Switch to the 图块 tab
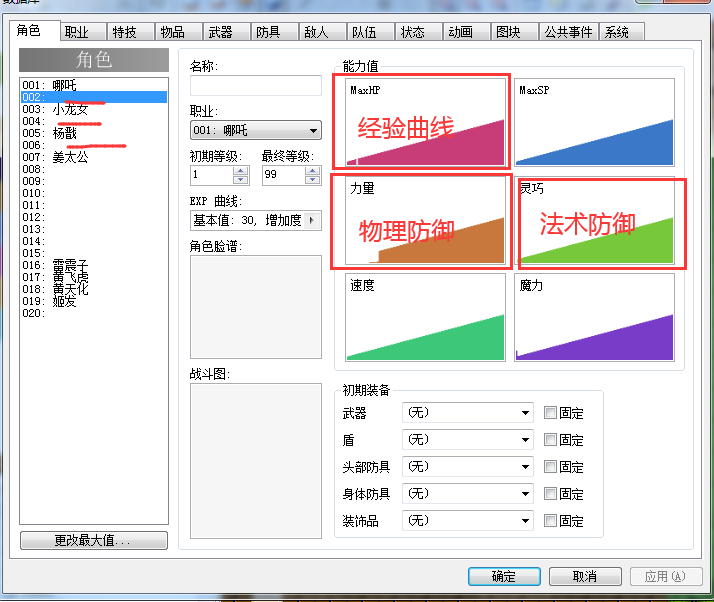 515,32
